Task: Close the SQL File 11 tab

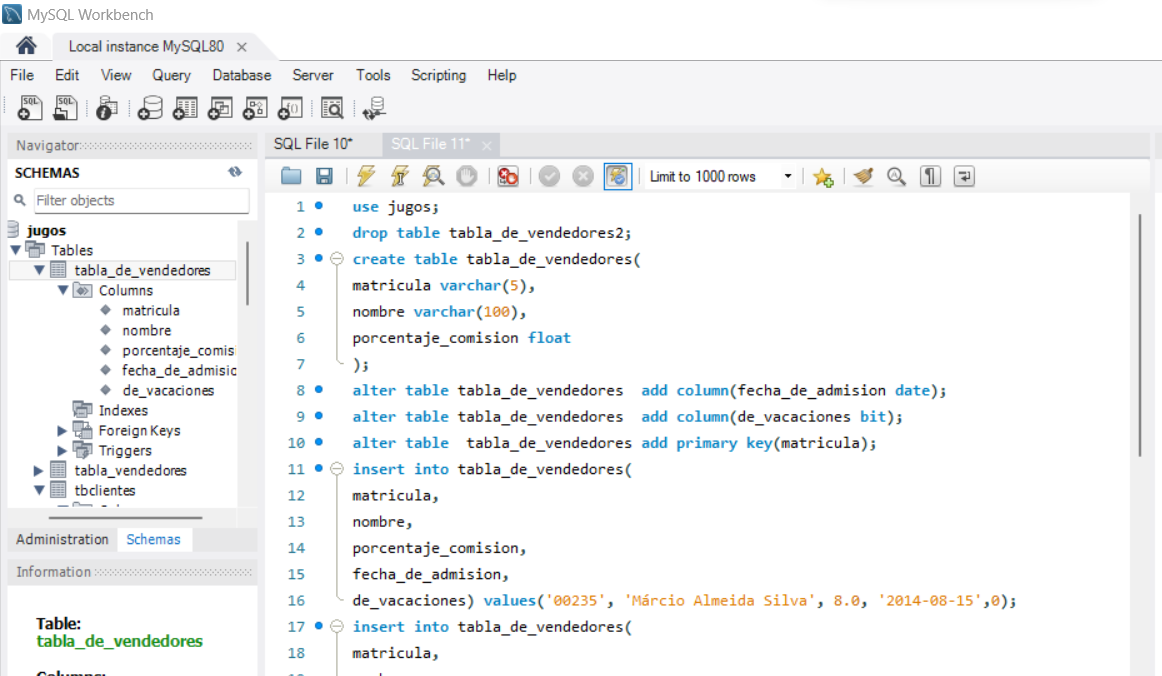Action: [486, 145]
